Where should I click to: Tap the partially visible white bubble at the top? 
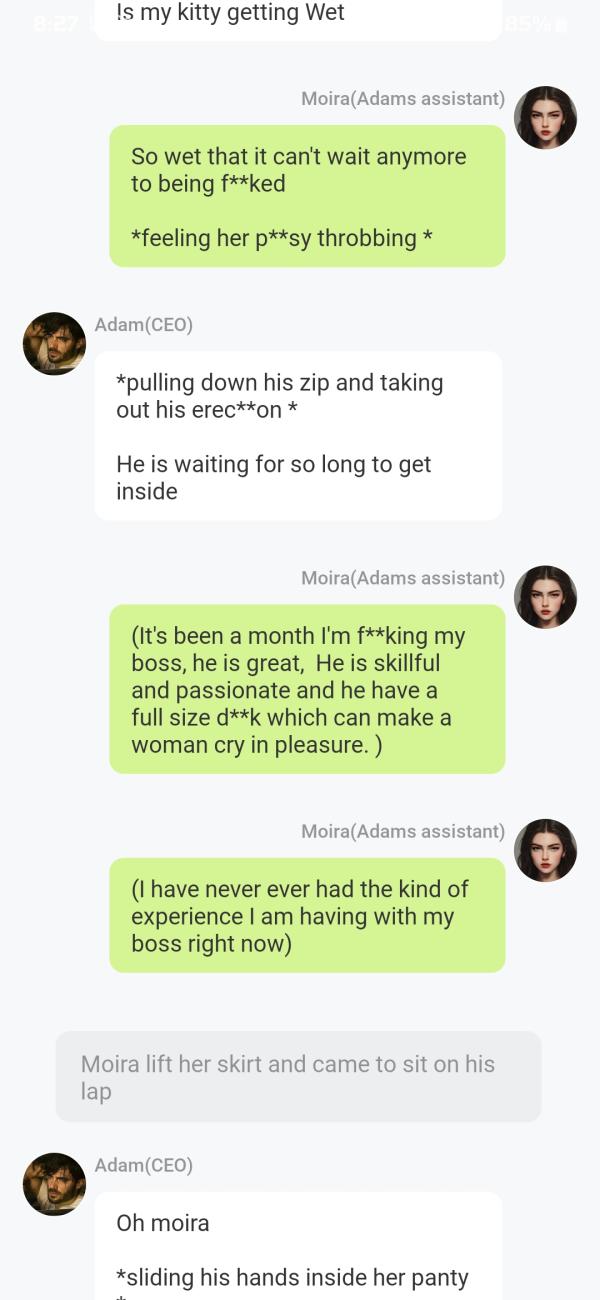point(298,20)
